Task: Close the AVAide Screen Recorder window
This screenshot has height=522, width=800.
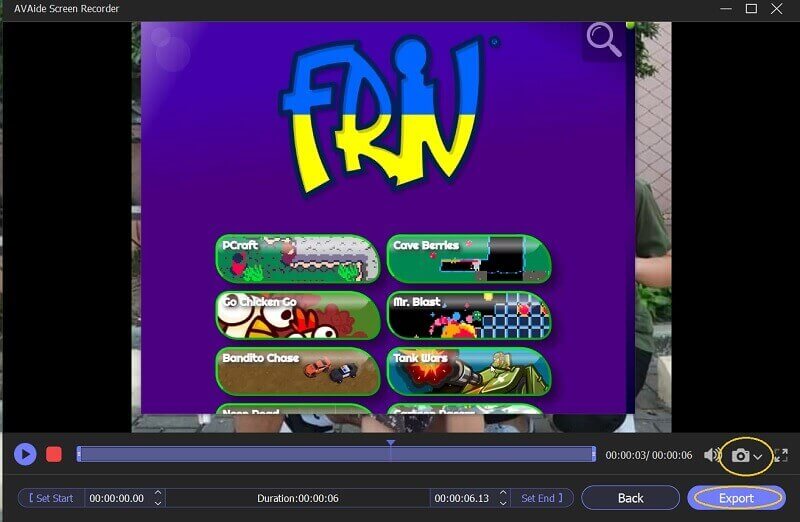Action: [777, 9]
